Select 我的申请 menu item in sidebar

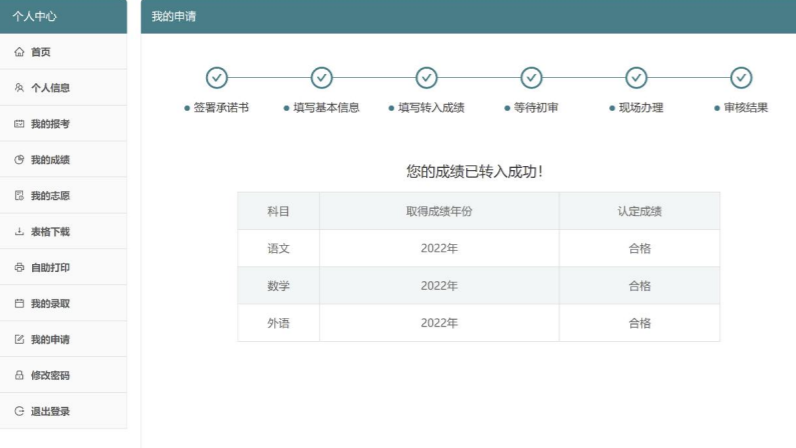coord(50,340)
